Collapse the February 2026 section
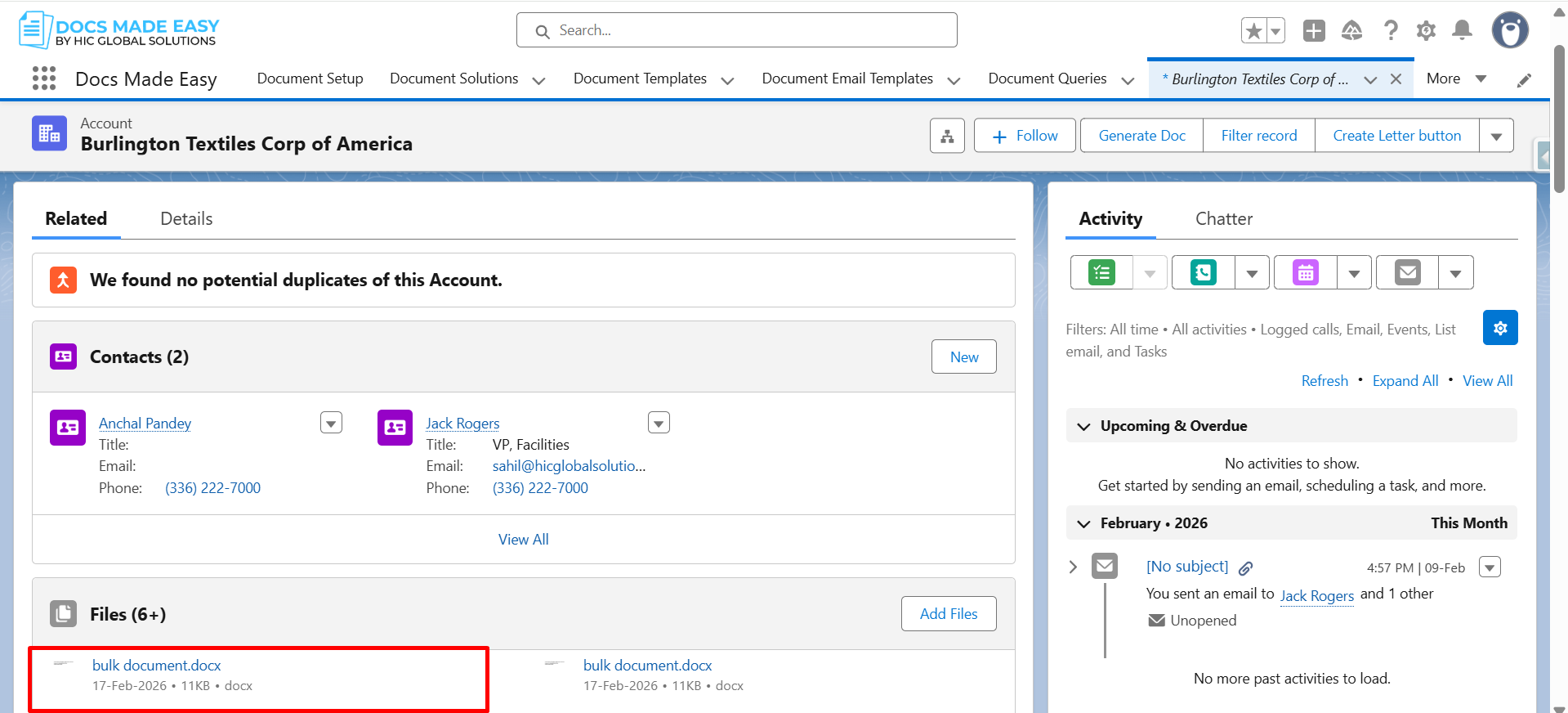The height and width of the screenshot is (713, 1568). (x=1083, y=523)
